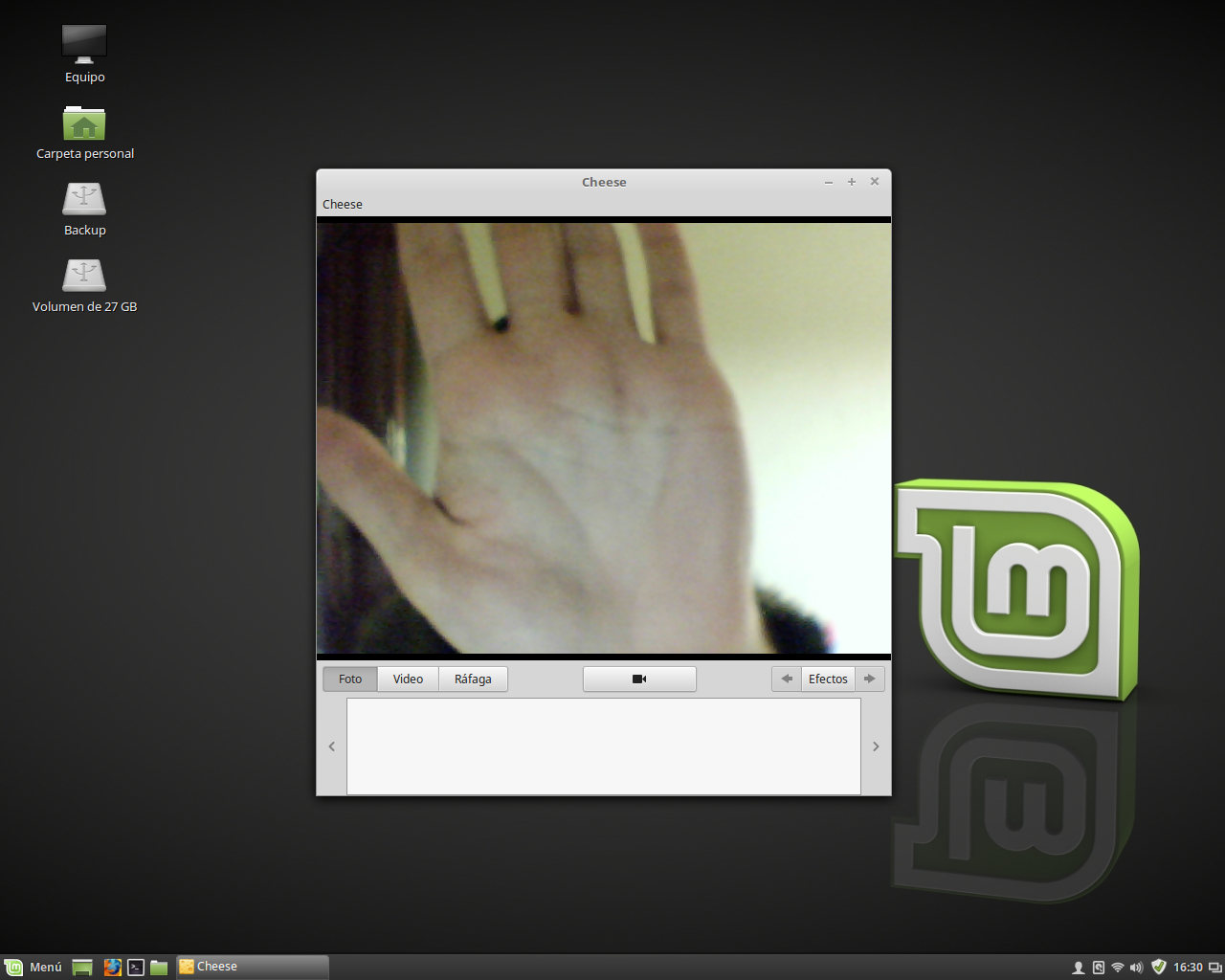1225x980 pixels.
Task: Click the Cheese taskbar window button
Action: 253,967
